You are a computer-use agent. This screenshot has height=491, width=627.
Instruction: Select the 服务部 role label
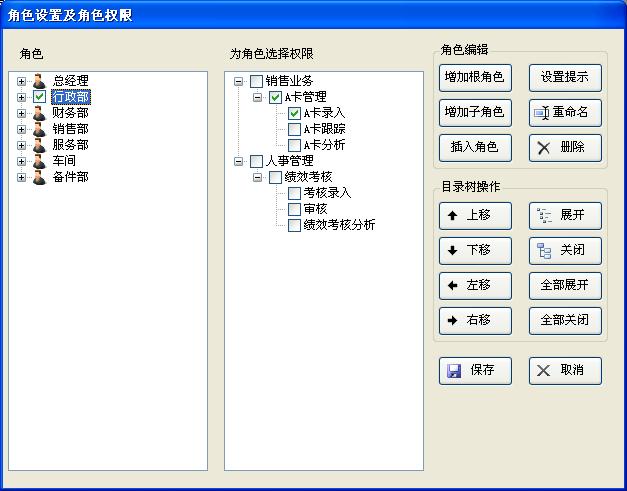click(x=70, y=145)
